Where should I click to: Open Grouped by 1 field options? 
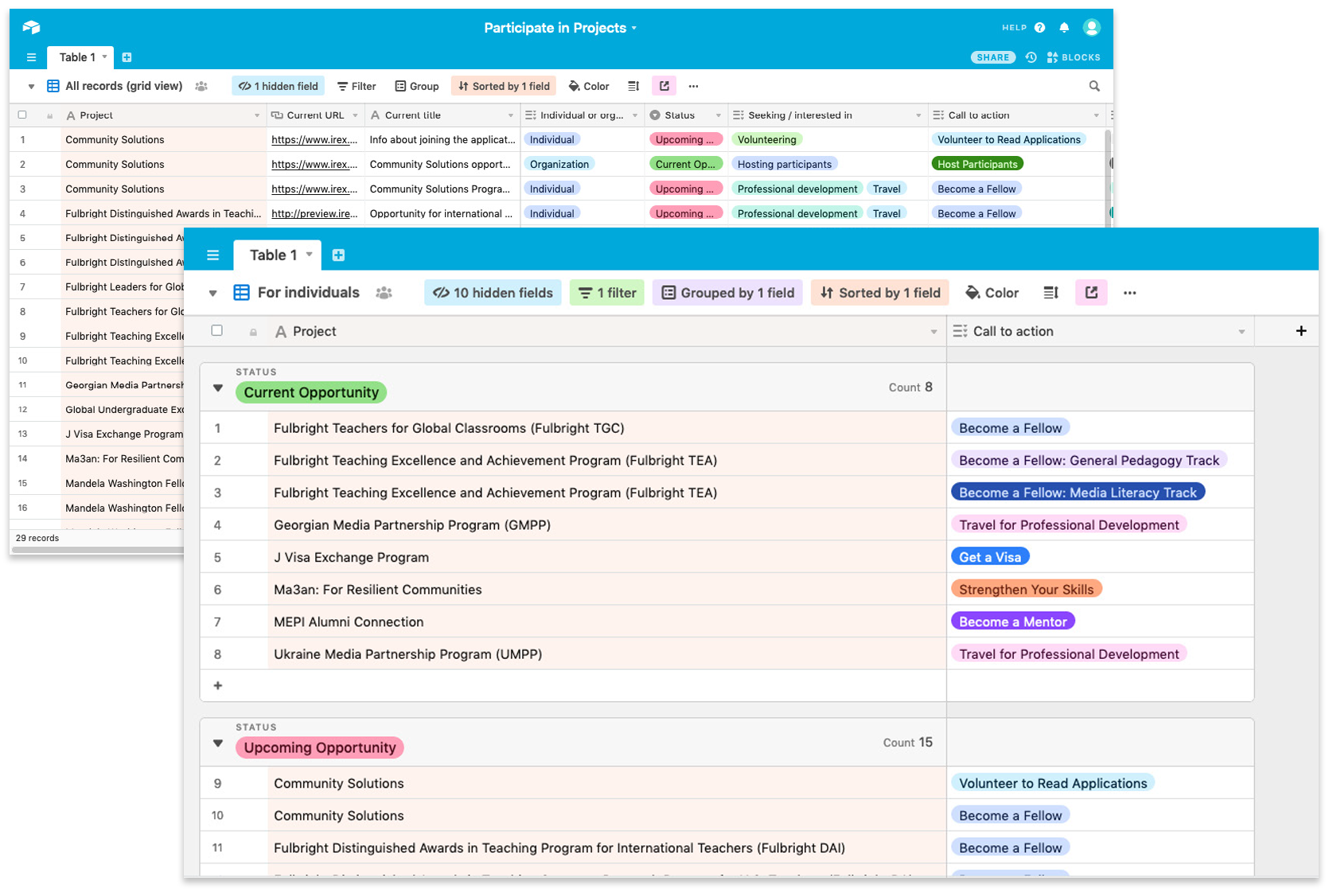(x=728, y=293)
